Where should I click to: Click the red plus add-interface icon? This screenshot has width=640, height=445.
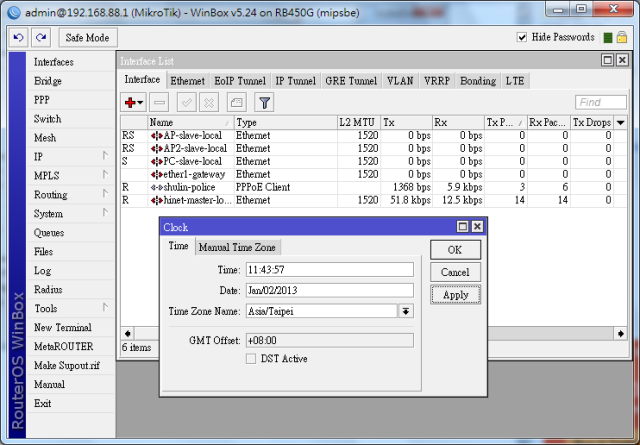[130, 102]
